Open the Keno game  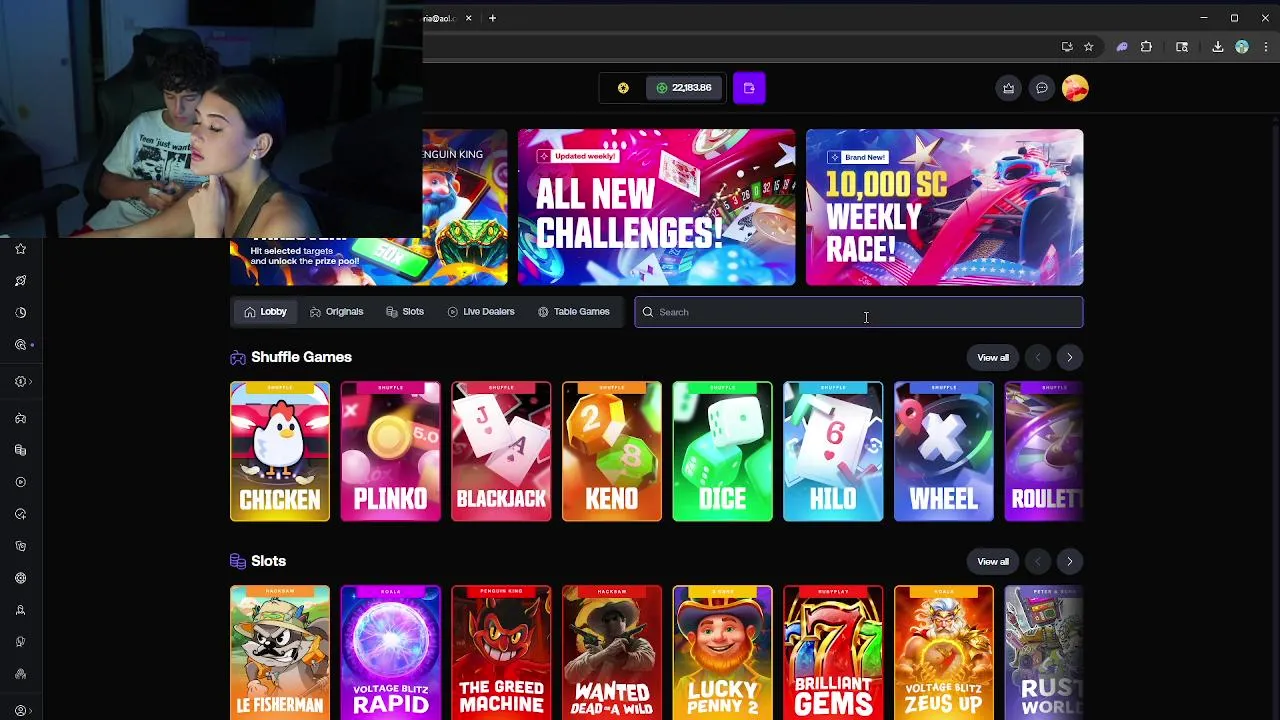coord(612,452)
